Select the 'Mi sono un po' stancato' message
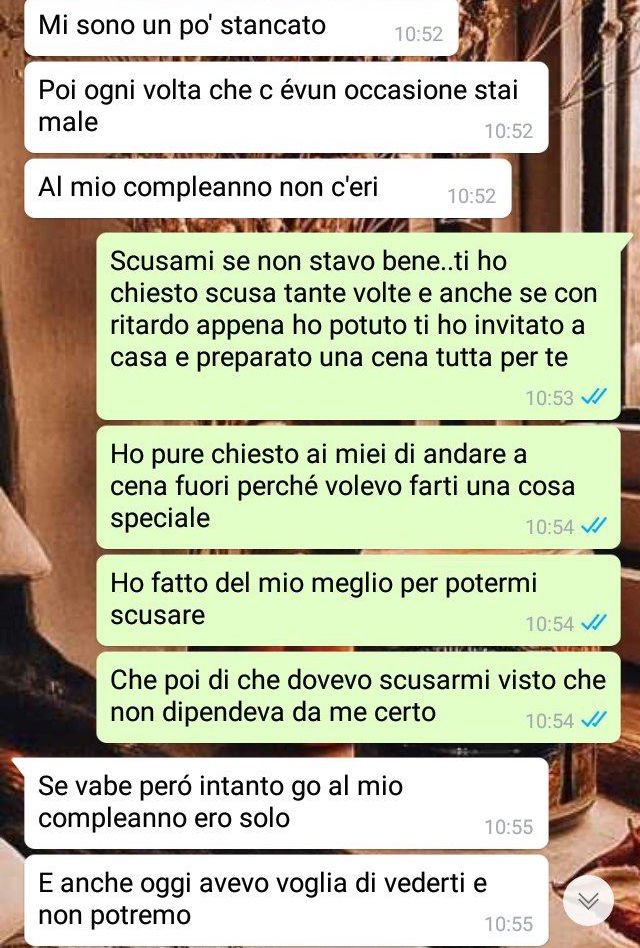The width and height of the screenshot is (640, 948). click(241, 28)
